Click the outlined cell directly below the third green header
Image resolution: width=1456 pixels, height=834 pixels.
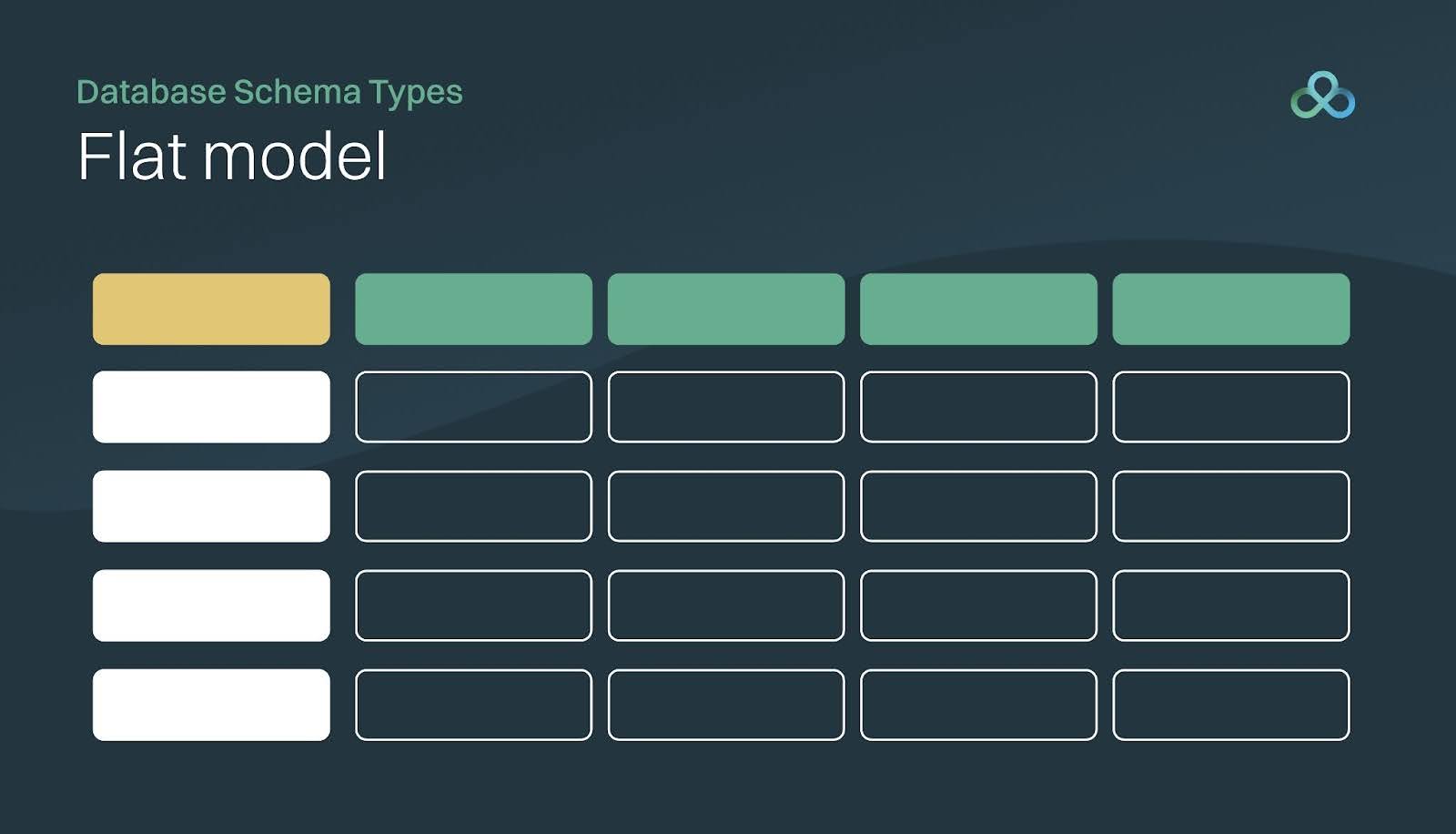coord(978,406)
